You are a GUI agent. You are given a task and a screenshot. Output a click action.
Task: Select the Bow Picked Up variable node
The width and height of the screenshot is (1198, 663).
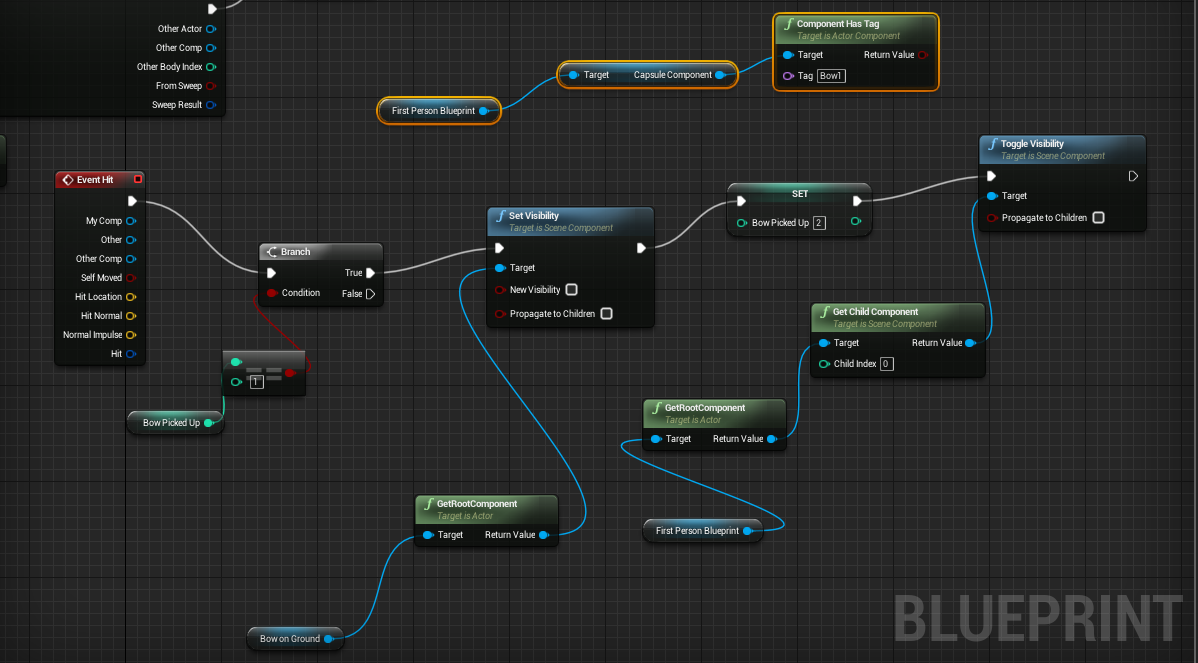[175, 422]
